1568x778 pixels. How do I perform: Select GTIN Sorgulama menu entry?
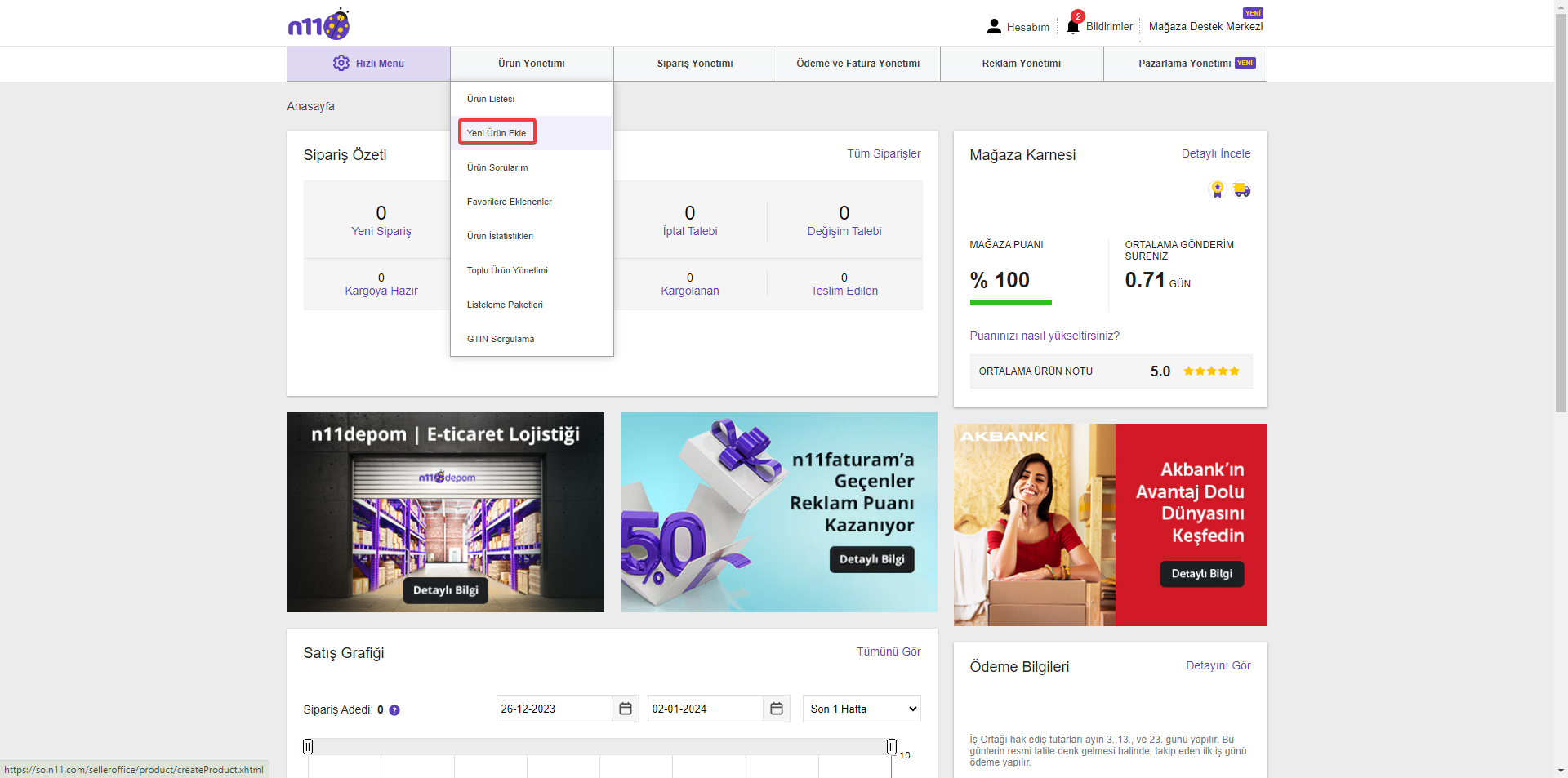pos(532,339)
